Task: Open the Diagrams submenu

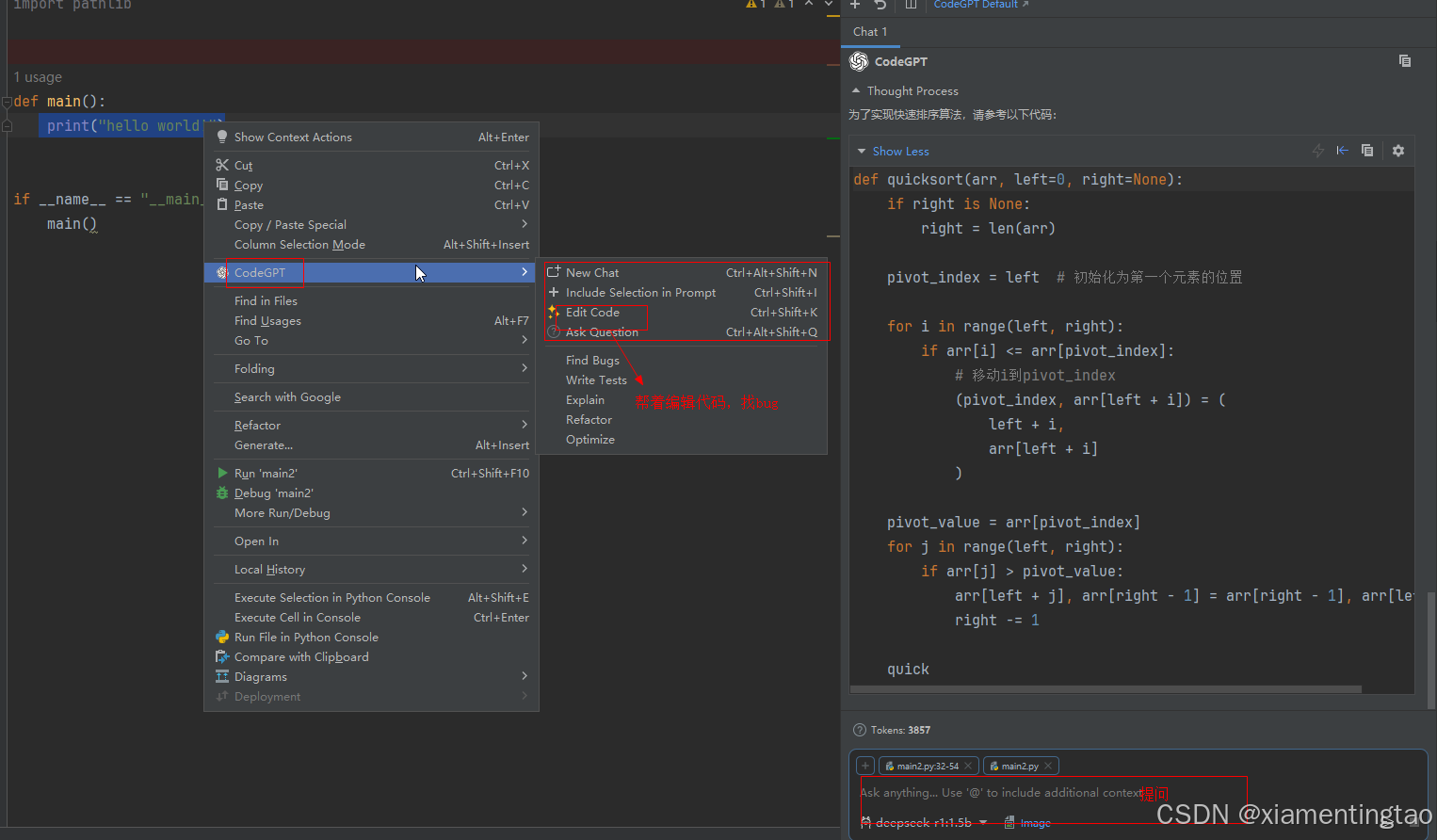Action: point(372,677)
